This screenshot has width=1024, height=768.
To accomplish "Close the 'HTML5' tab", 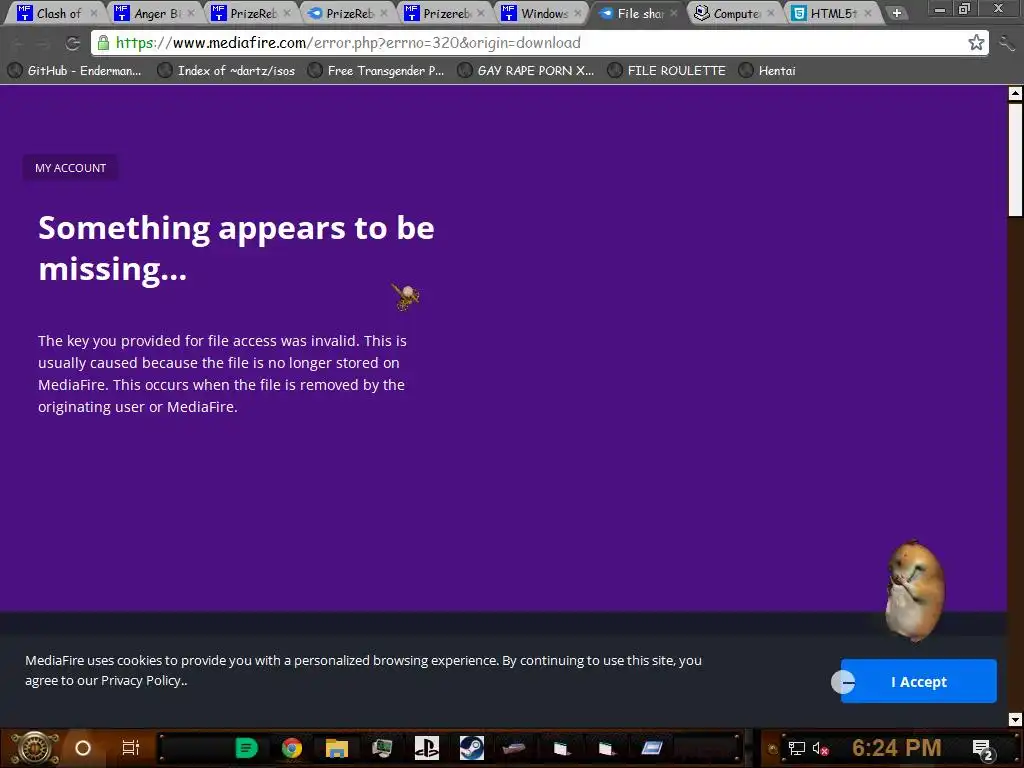I will pos(868,13).
